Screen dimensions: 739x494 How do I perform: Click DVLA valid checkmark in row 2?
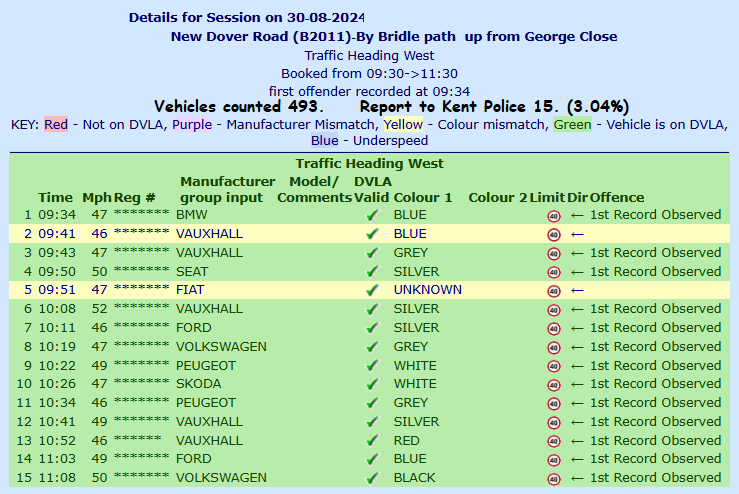pyautogui.click(x=372, y=234)
